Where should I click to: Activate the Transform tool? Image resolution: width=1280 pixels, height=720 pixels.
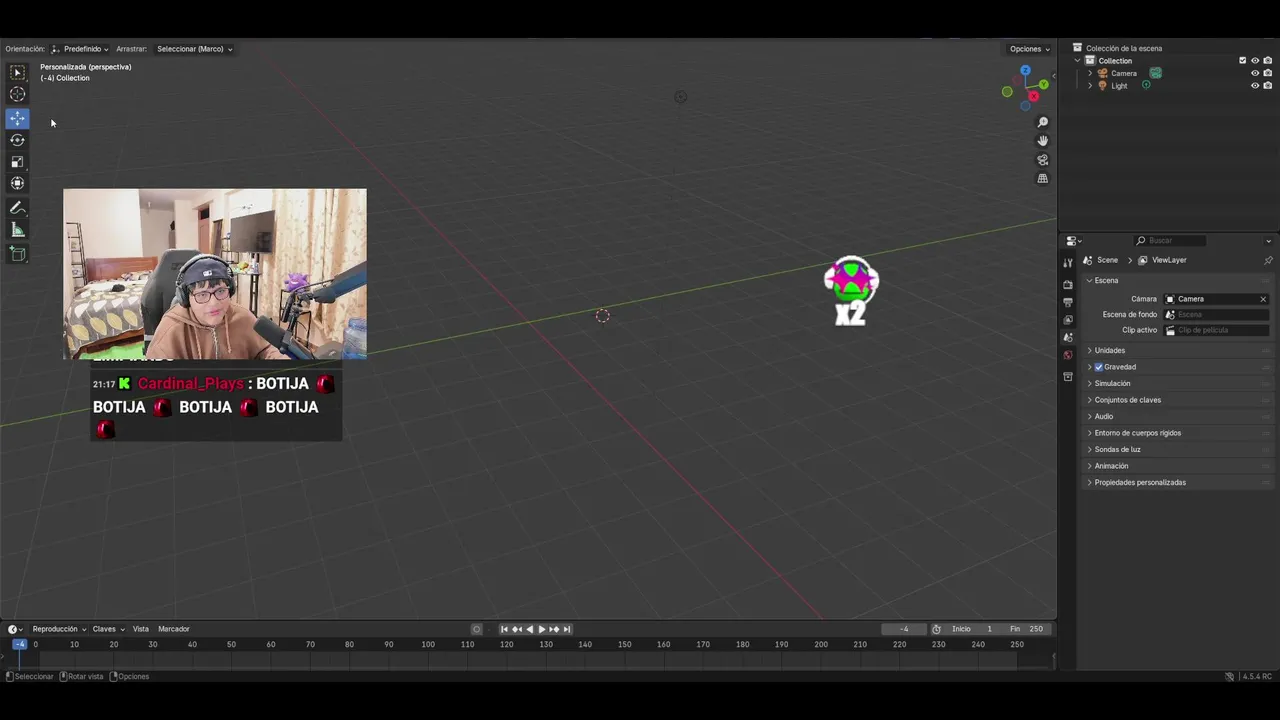pyautogui.click(x=17, y=183)
